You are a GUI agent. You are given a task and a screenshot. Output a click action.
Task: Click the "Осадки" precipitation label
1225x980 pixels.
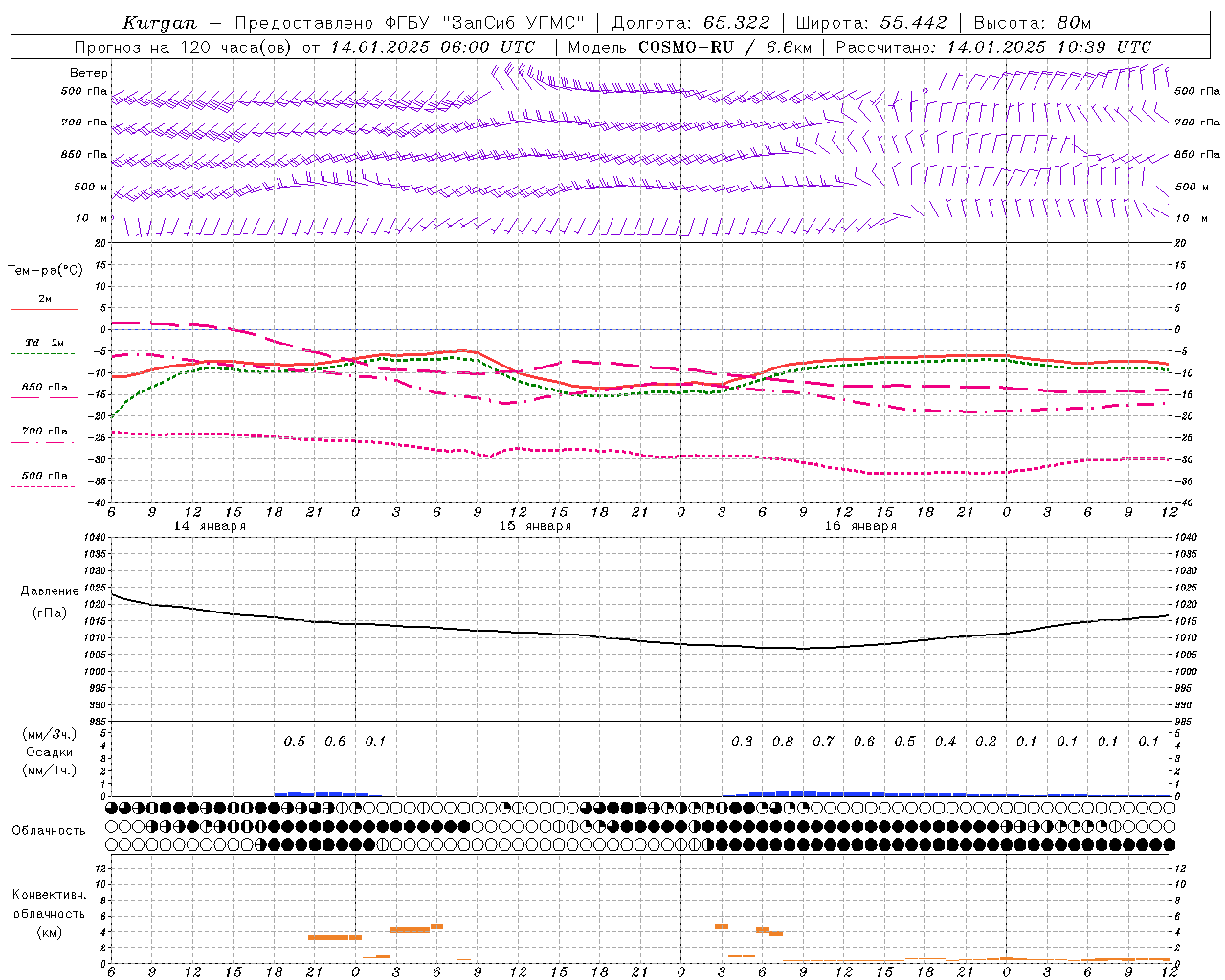pos(50,752)
